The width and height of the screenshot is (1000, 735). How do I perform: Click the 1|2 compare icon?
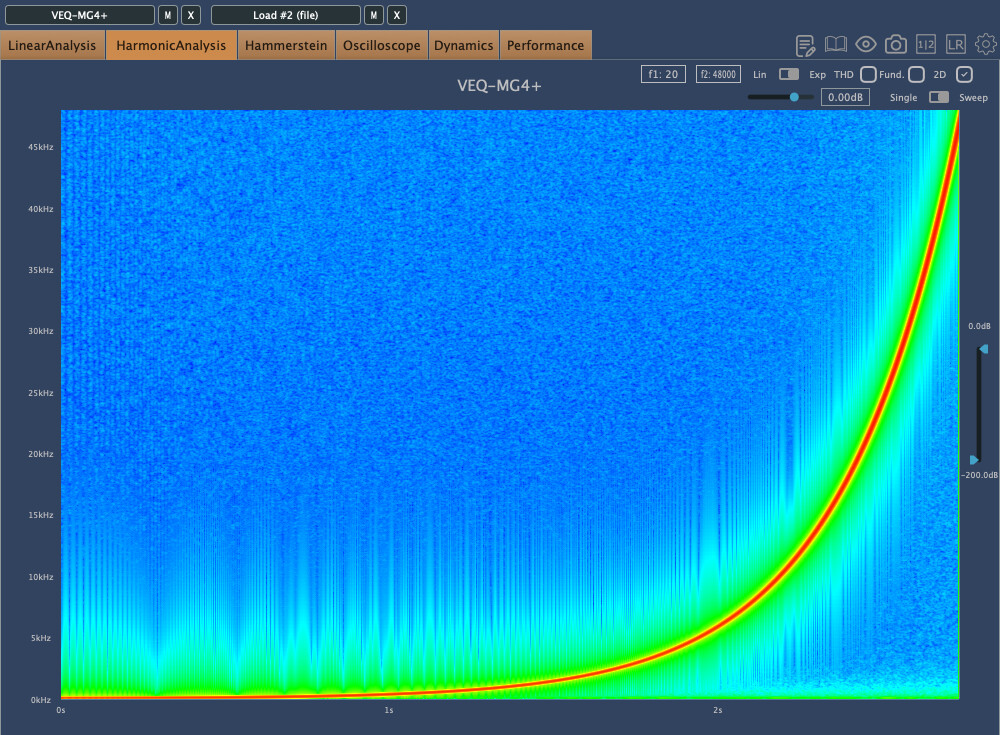click(926, 45)
